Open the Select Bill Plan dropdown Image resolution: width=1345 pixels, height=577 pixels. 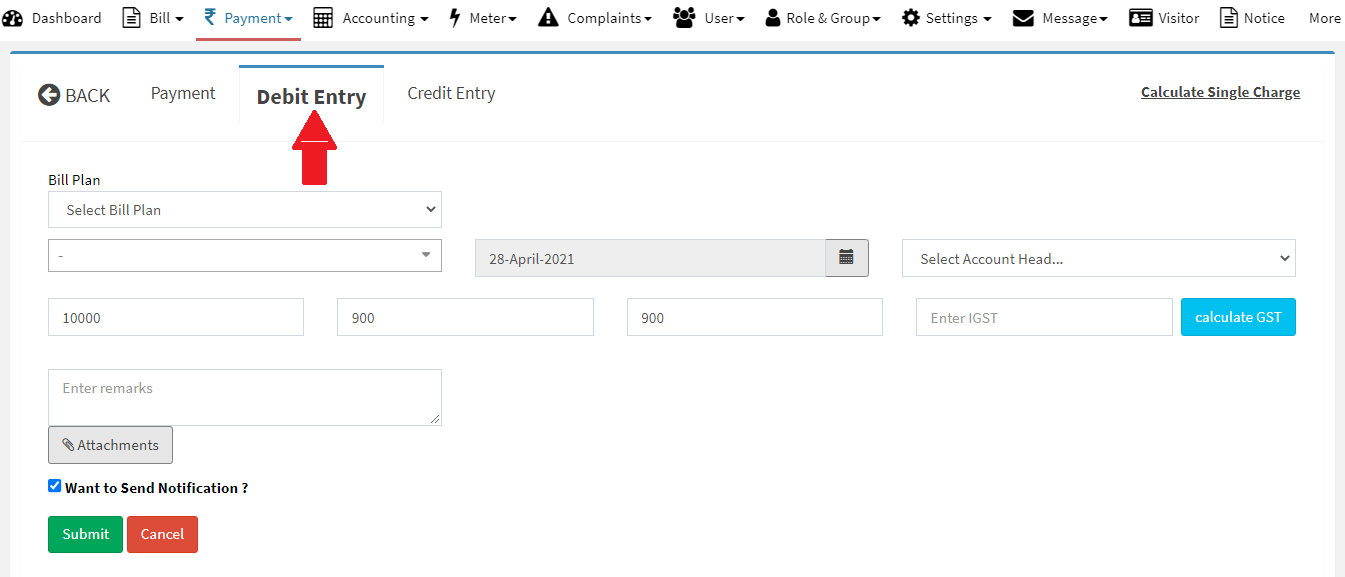(245, 210)
